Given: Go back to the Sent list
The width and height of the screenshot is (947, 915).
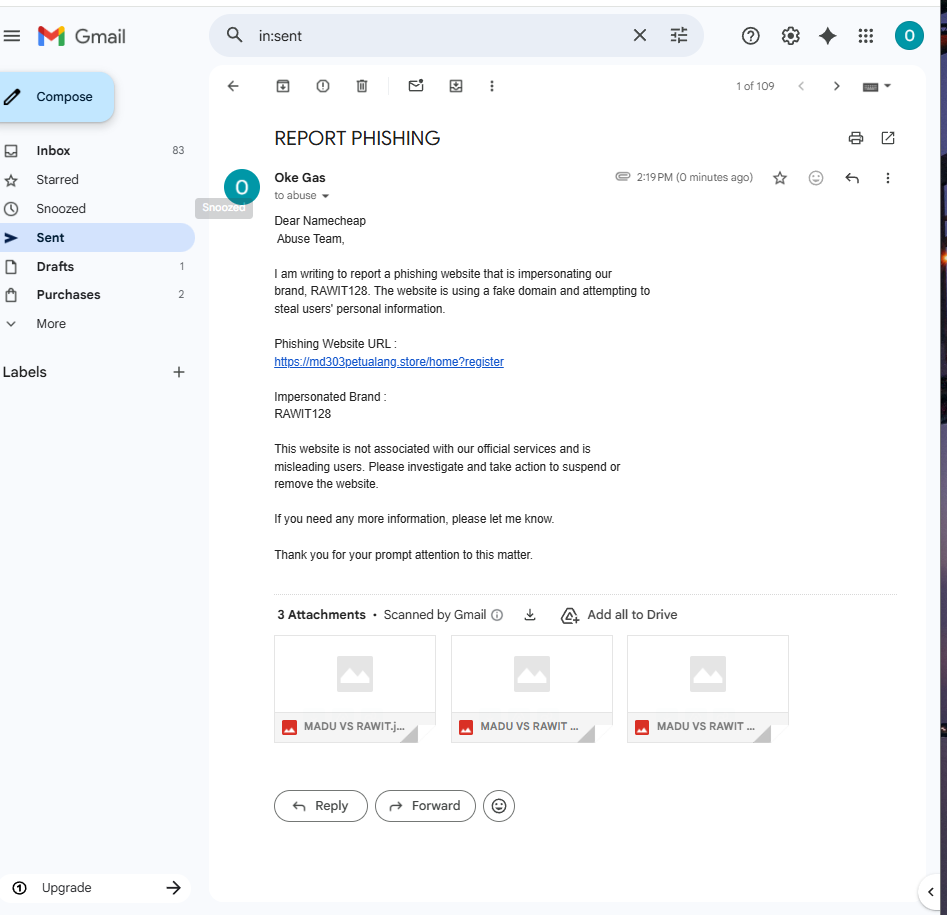Looking at the screenshot, I should tap(233, 86).
